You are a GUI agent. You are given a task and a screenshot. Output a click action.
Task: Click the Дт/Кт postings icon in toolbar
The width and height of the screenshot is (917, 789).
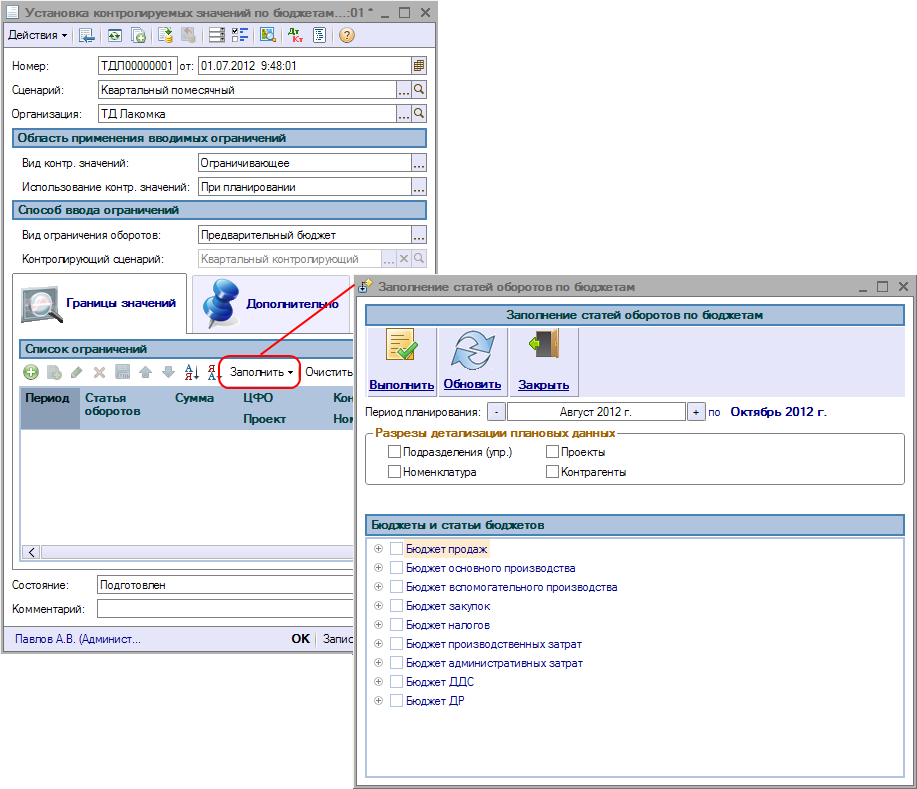click(294, 35)
